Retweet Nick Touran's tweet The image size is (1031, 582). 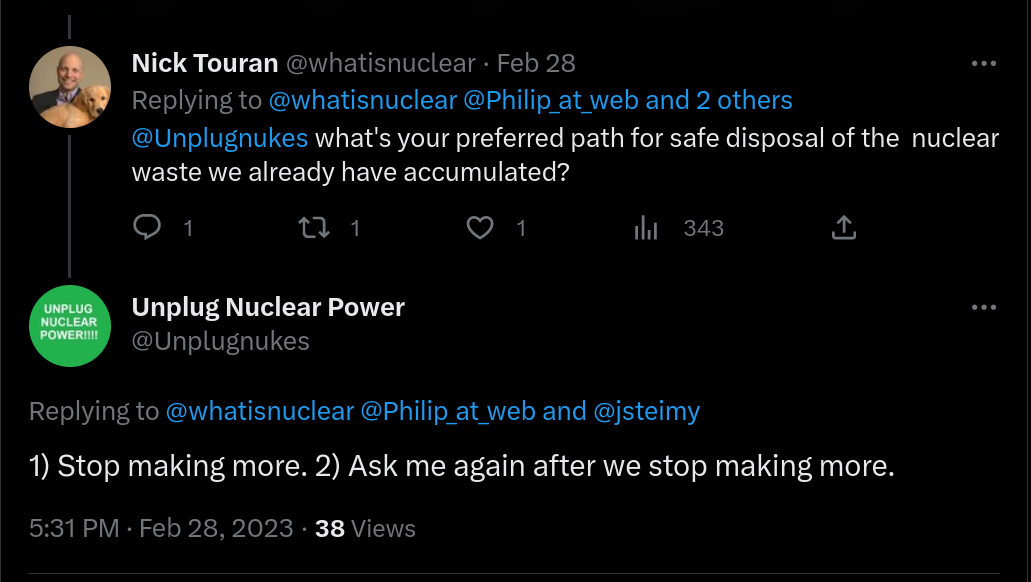coord(315,228)
